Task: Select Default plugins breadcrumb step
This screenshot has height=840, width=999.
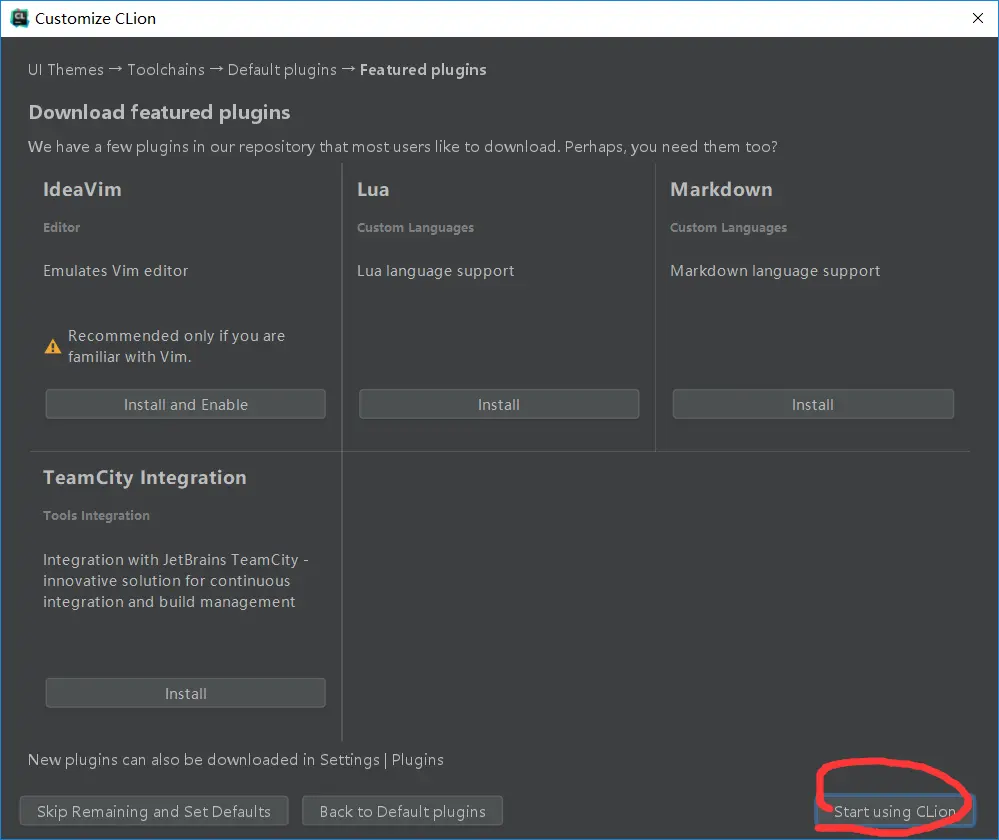Action: (x=282, y=69)
